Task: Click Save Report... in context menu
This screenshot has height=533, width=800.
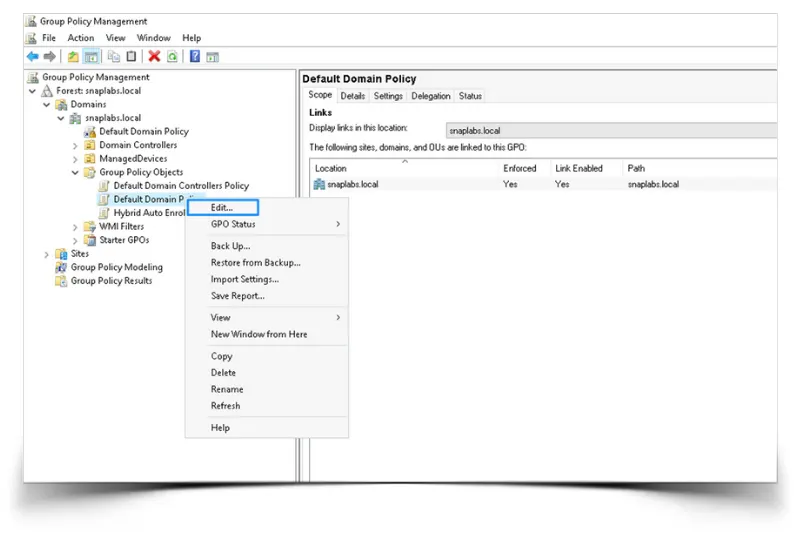Action: click(267, 296)
